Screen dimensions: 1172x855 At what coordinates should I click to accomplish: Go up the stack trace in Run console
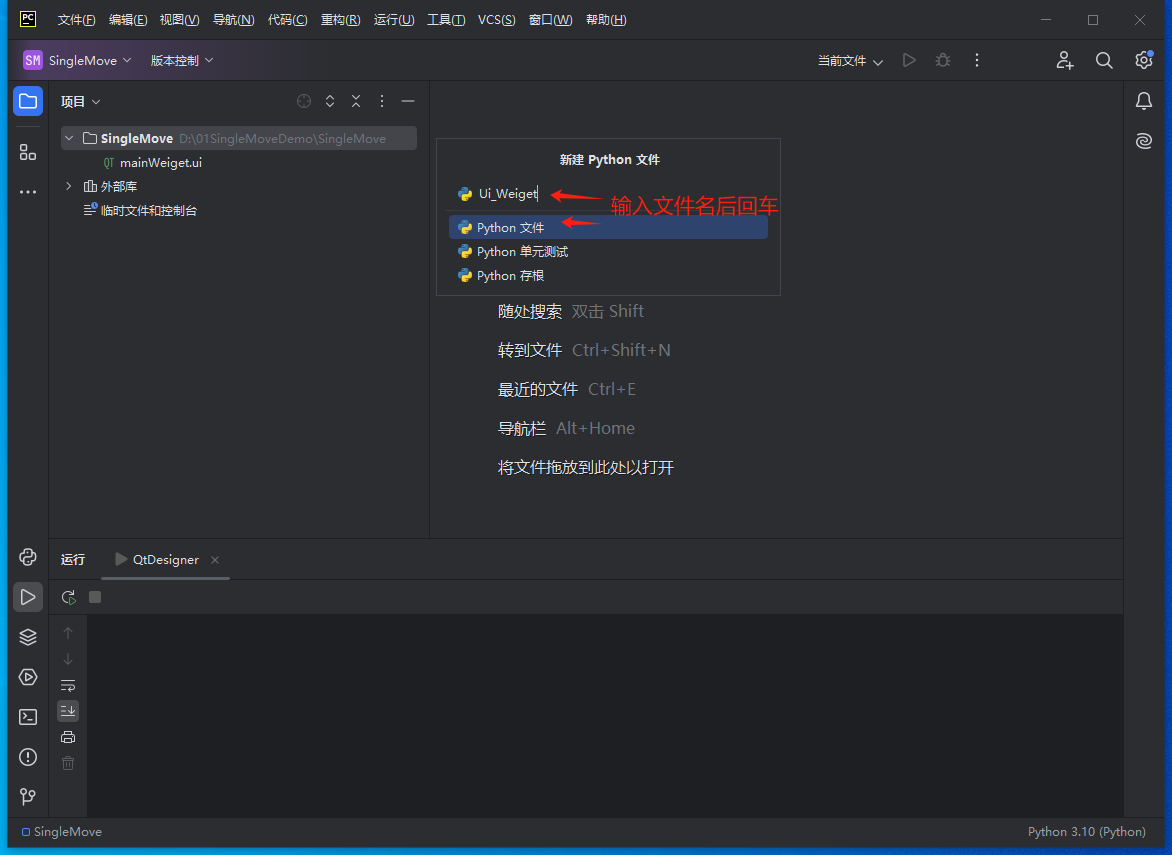click(x=68, y=633)
